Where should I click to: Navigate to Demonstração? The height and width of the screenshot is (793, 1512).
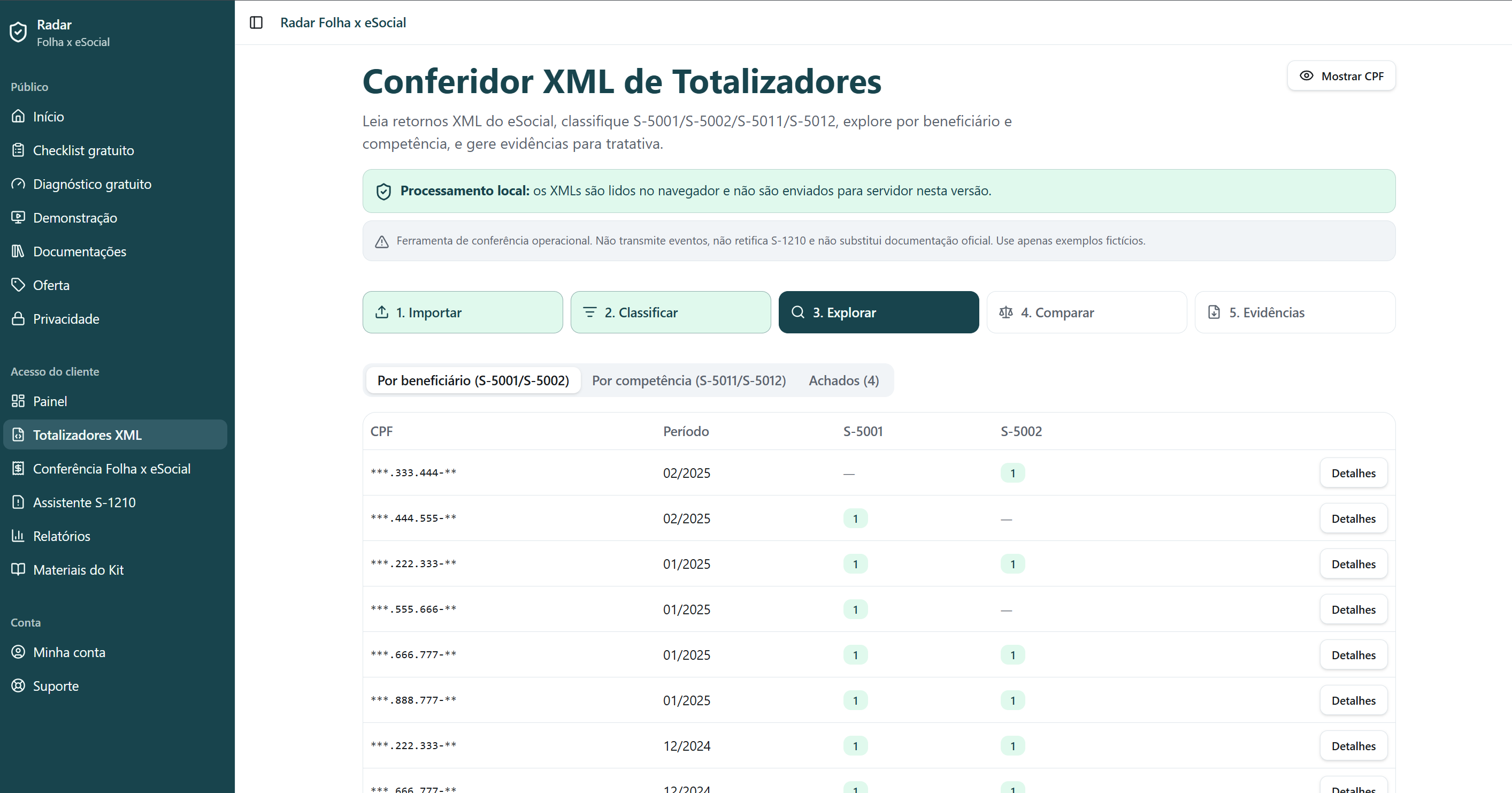point(115,217)
